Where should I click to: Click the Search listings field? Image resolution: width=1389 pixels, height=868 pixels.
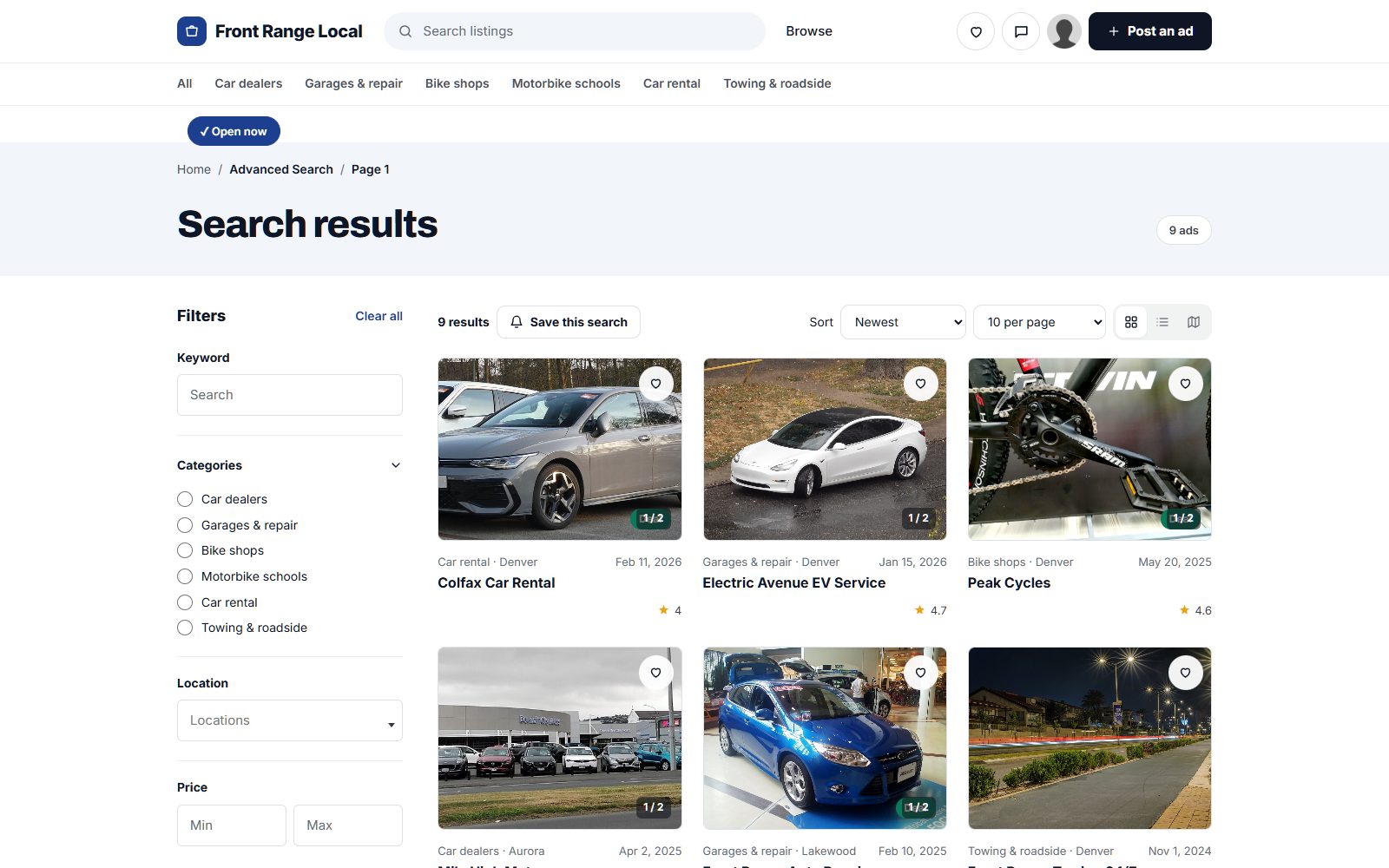click(x=575, y=31)
